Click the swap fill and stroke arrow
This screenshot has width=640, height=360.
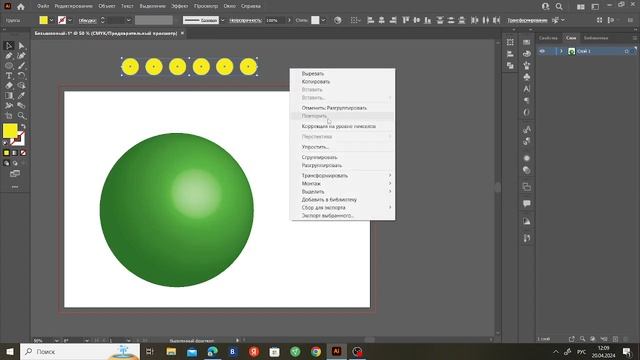point(23,127)
